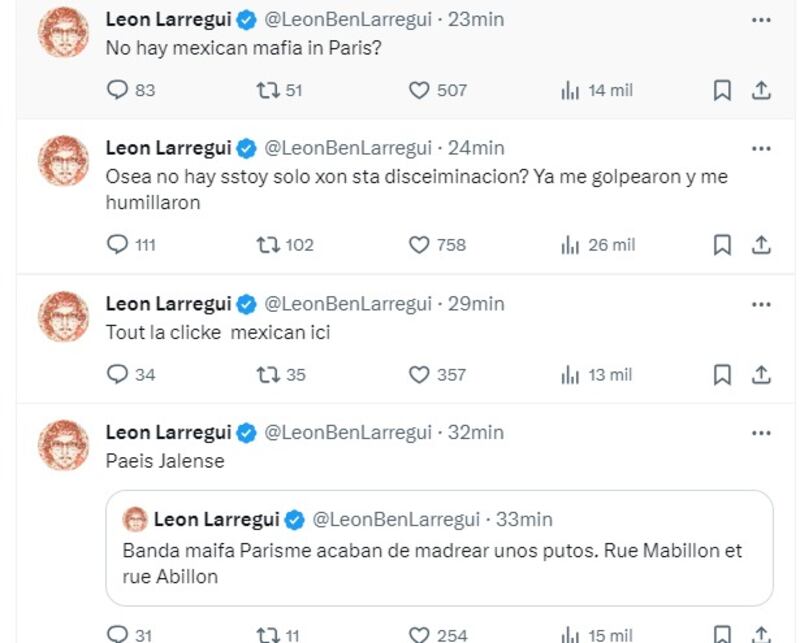Retweet the tweet with 102 retweets

click(x=285, y=245)
